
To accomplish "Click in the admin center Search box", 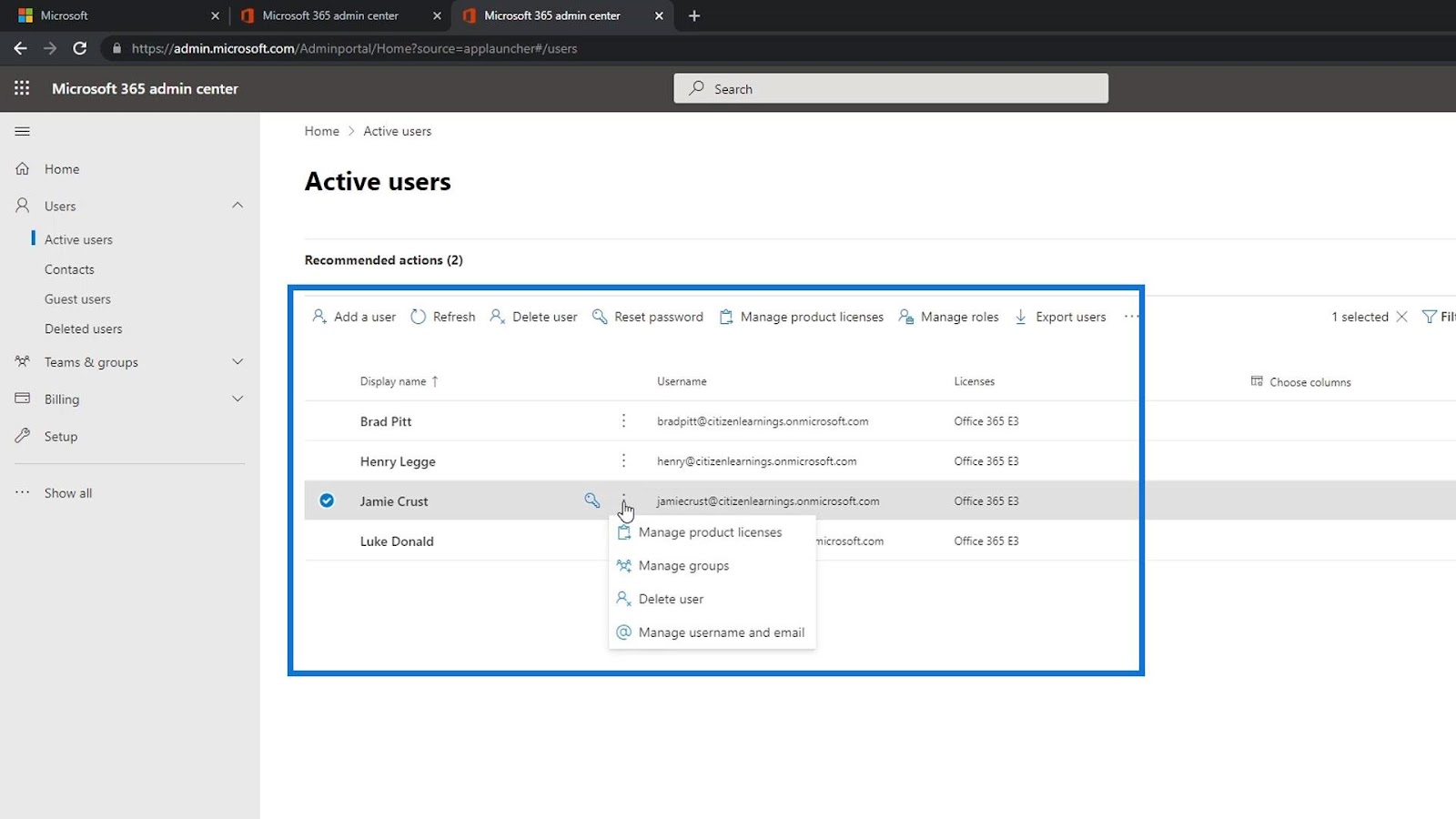I will [x=891, y=88].
